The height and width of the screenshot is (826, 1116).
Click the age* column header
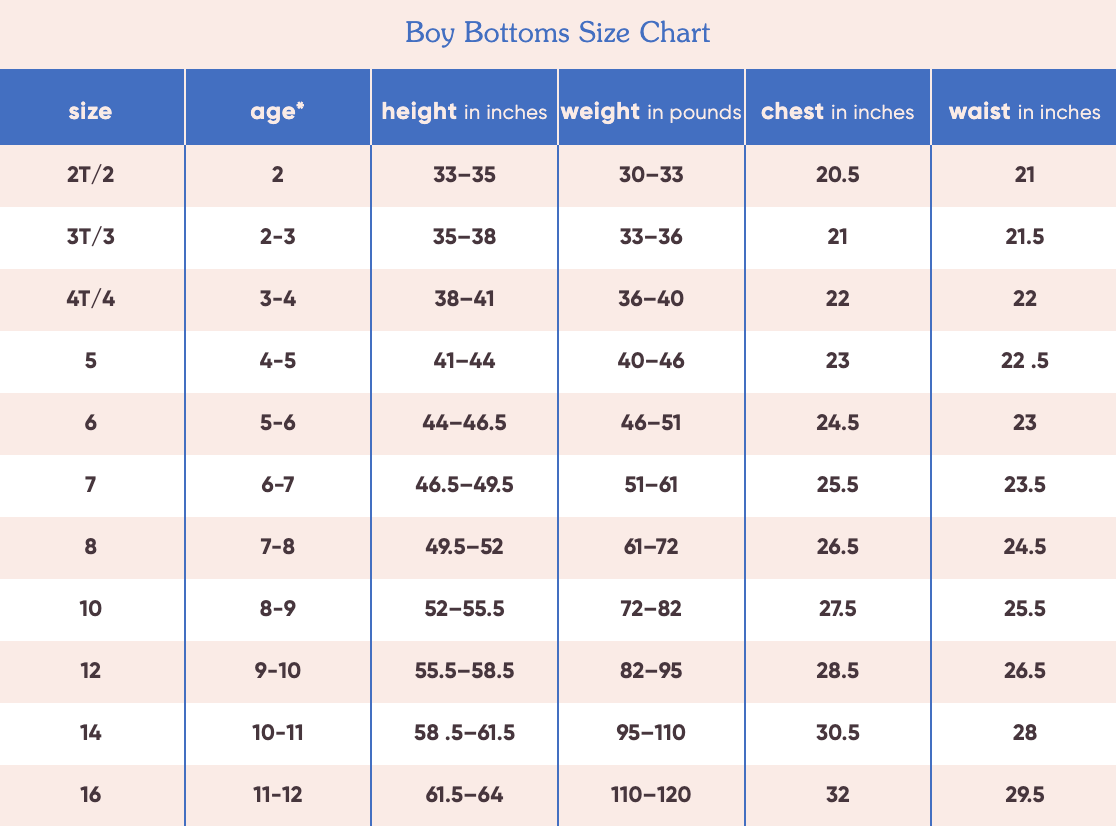coord(278,111)
